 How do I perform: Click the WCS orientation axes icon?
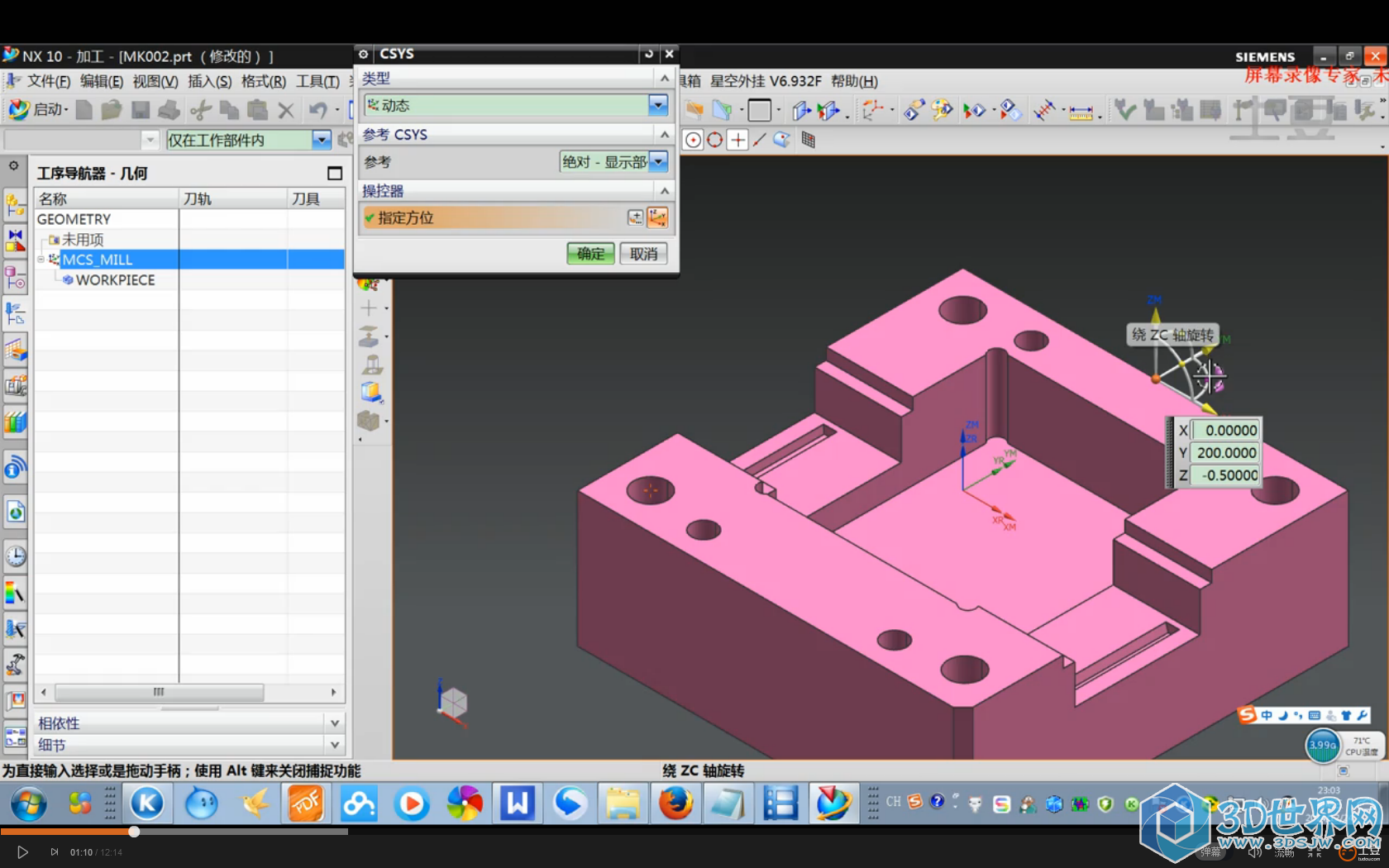click(871, 110)
